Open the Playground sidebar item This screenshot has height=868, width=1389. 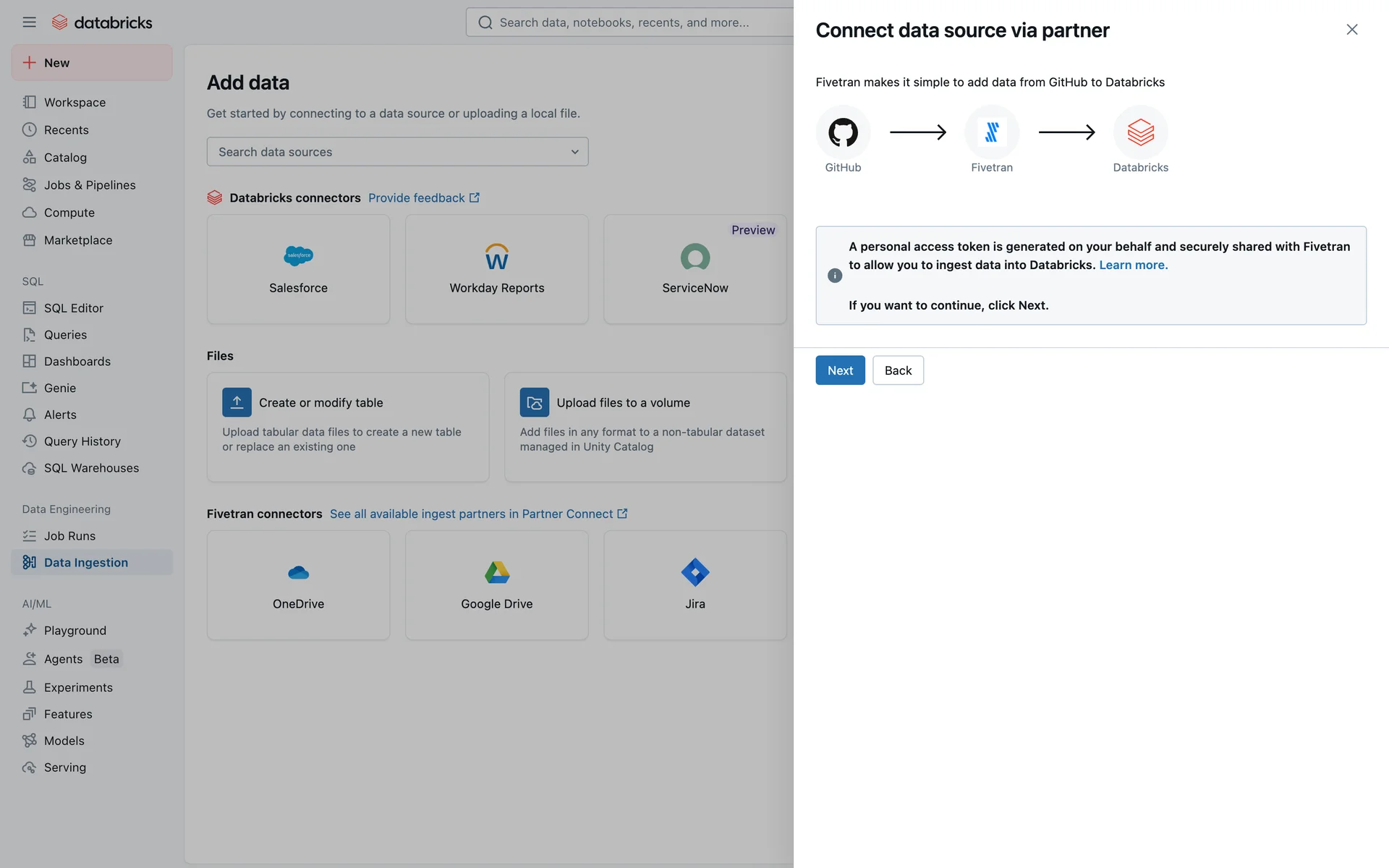[x=75, y=631]
